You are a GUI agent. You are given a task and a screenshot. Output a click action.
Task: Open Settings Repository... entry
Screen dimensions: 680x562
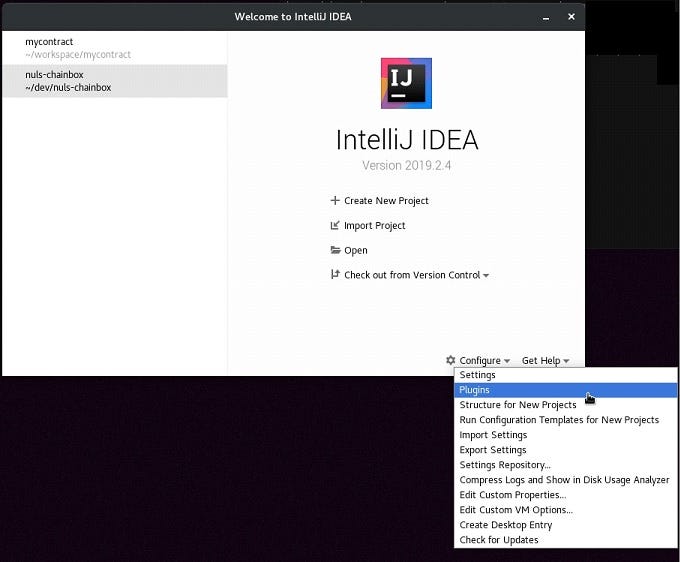pos(566,465)
